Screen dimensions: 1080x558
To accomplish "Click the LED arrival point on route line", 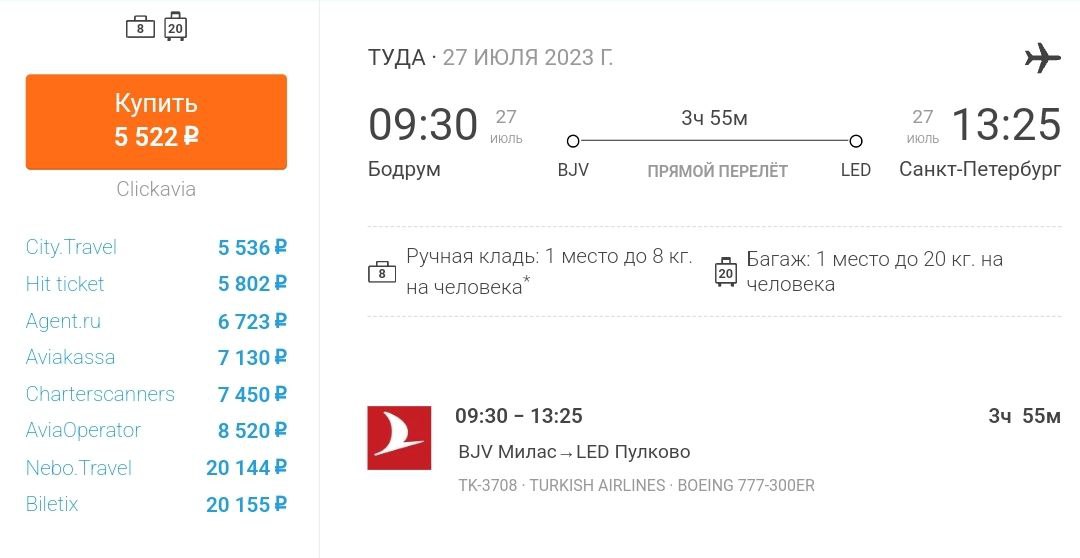I will [x=856, y=142].
